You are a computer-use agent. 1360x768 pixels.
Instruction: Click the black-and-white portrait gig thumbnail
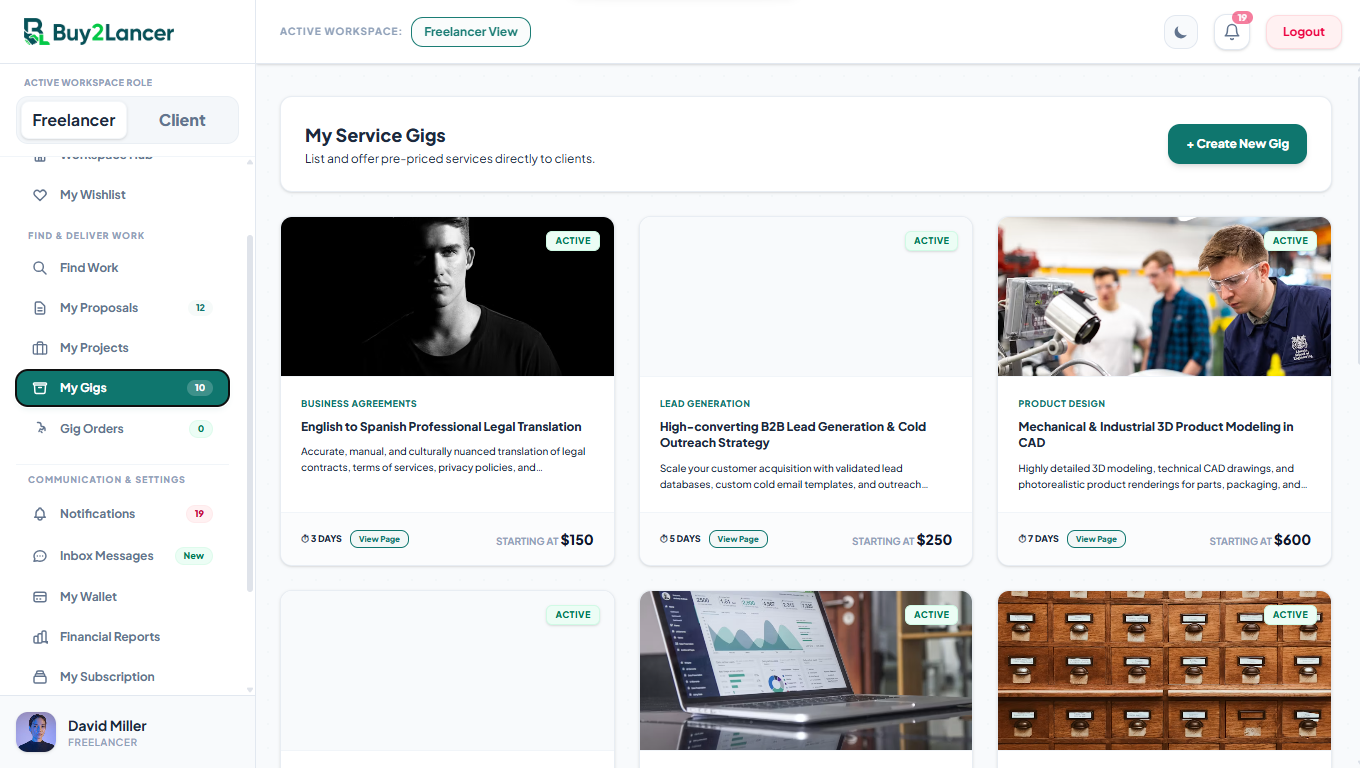pyautogui.click(x=447, y=297)
